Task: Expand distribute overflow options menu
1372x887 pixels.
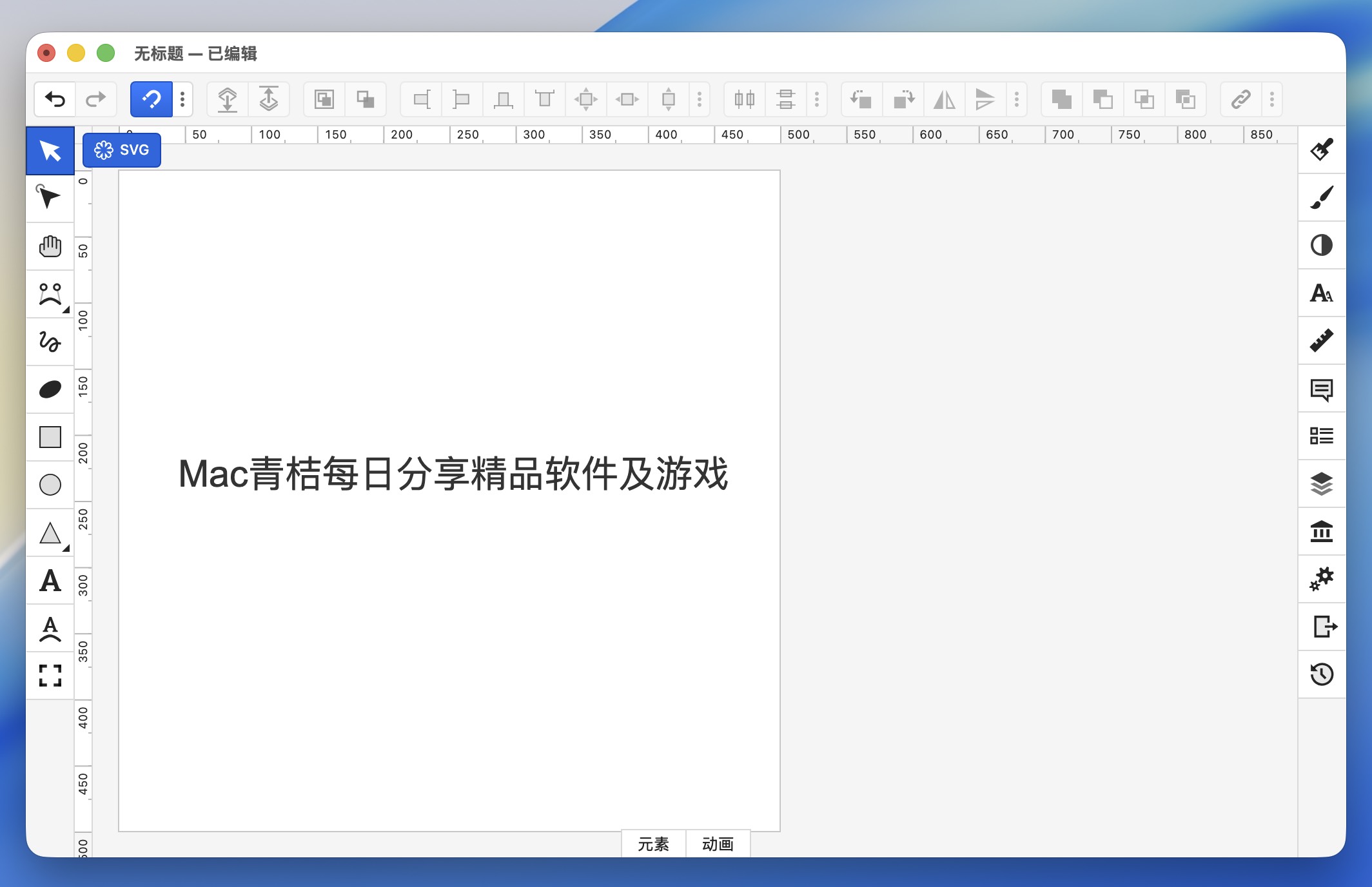Action: click(x=817, y=99)
